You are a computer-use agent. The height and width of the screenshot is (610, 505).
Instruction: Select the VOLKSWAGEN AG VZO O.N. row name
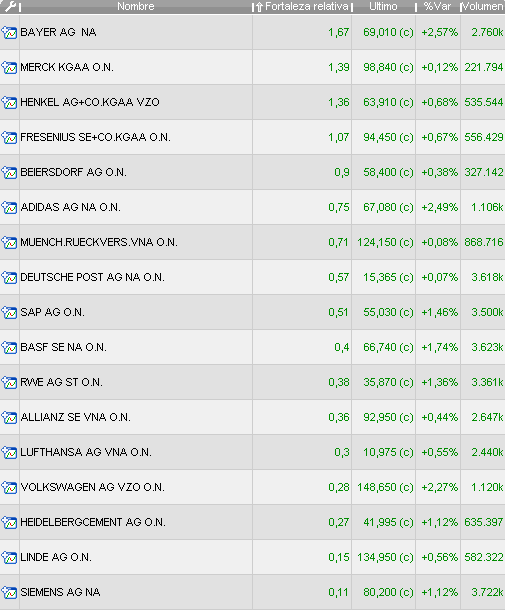93,487
